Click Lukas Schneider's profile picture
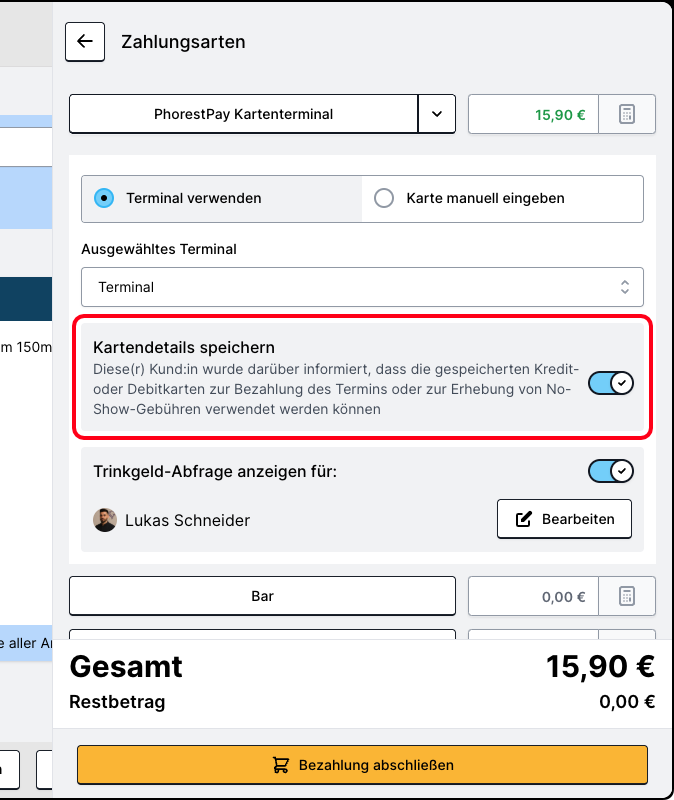Viewport: 674px width, 800px height. point(105,519)
